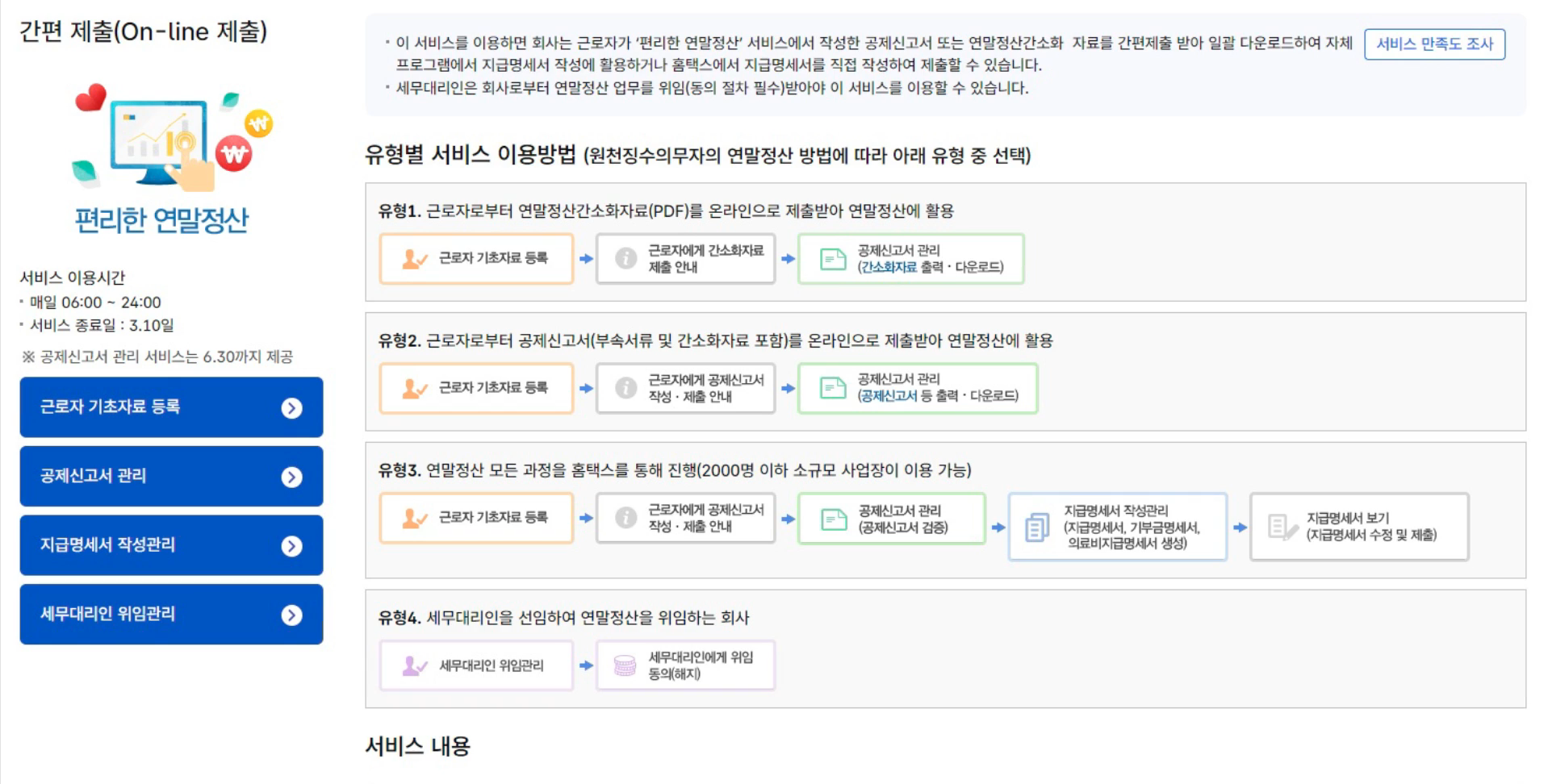Select the worker basic data registration person icon in 유형1

coord(415,259)
